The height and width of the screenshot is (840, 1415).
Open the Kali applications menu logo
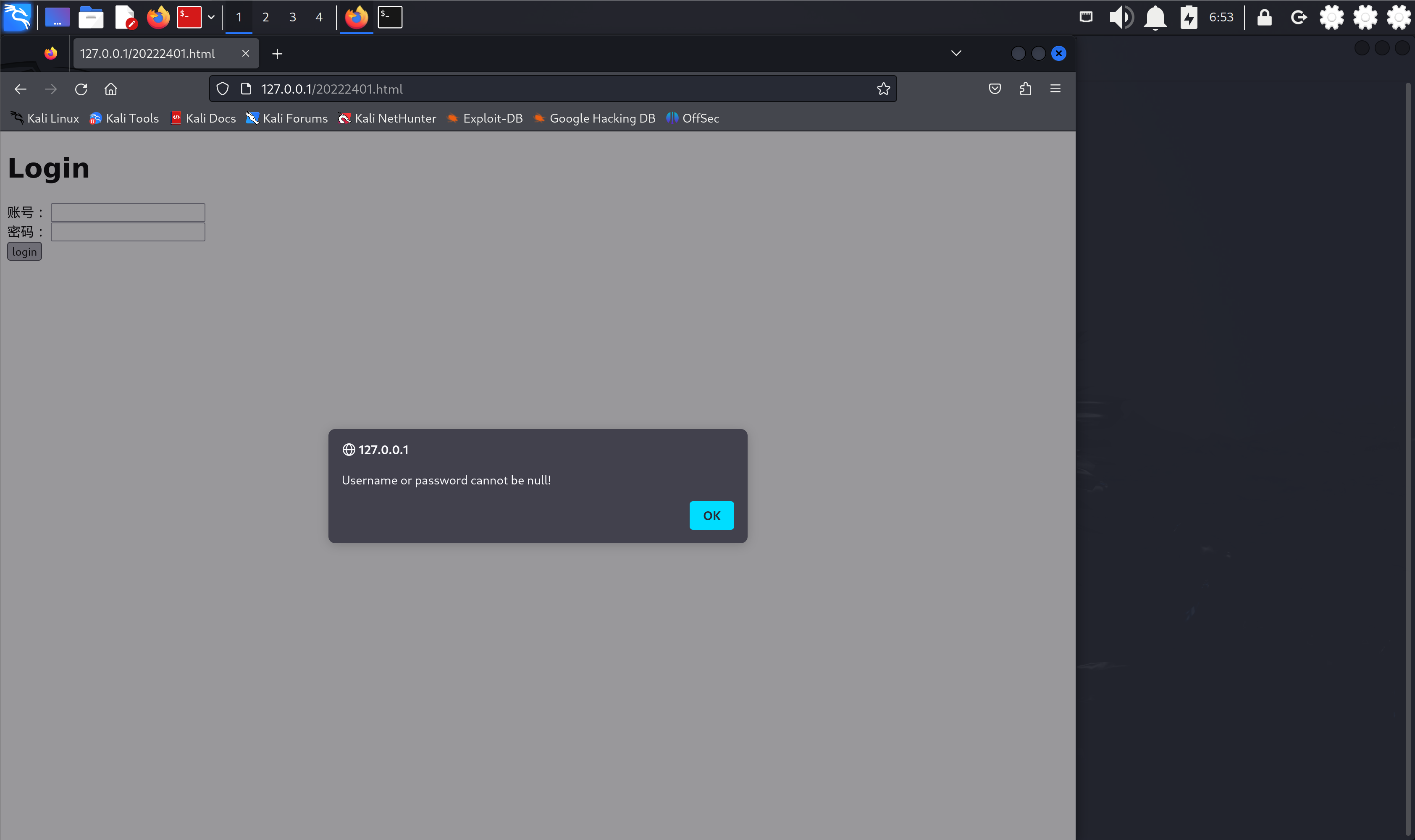tap(17, 17)
